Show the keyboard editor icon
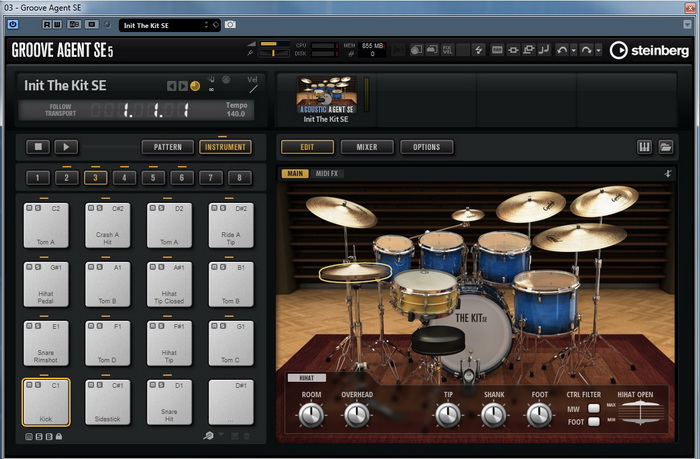 click(x=644, y=147)
